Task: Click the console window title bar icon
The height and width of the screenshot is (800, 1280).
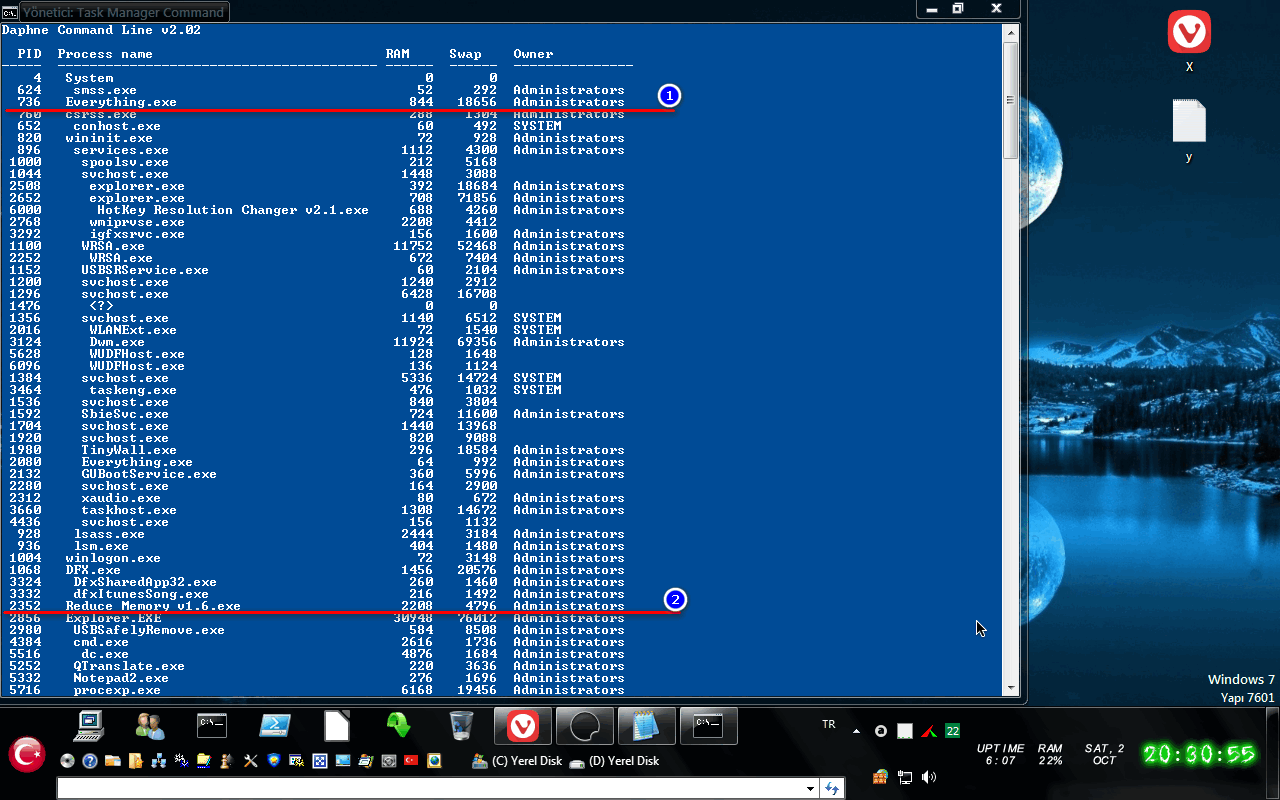Action: (9, 12)
